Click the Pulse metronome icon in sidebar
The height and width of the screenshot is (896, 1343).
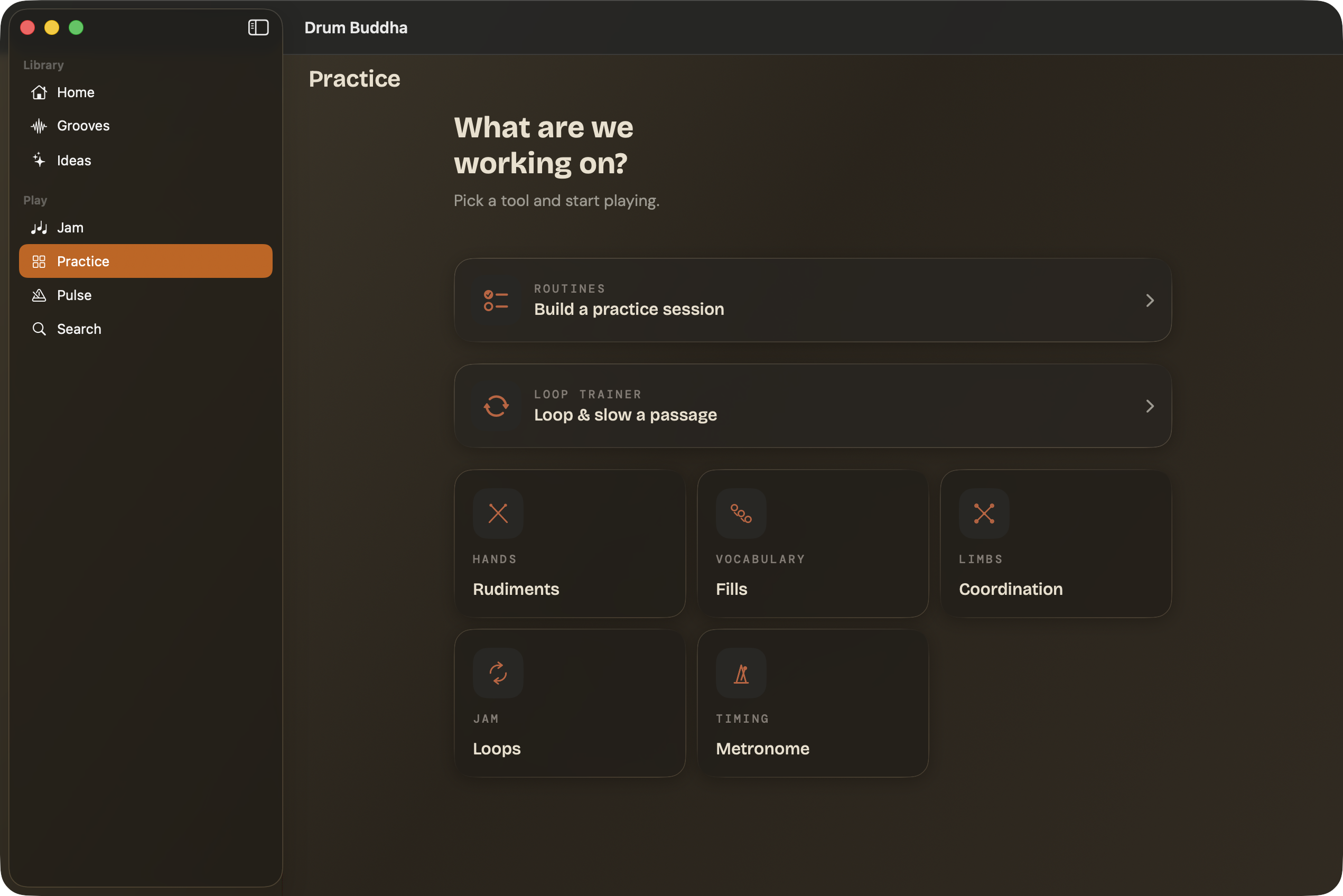click(x=39, y=295)
